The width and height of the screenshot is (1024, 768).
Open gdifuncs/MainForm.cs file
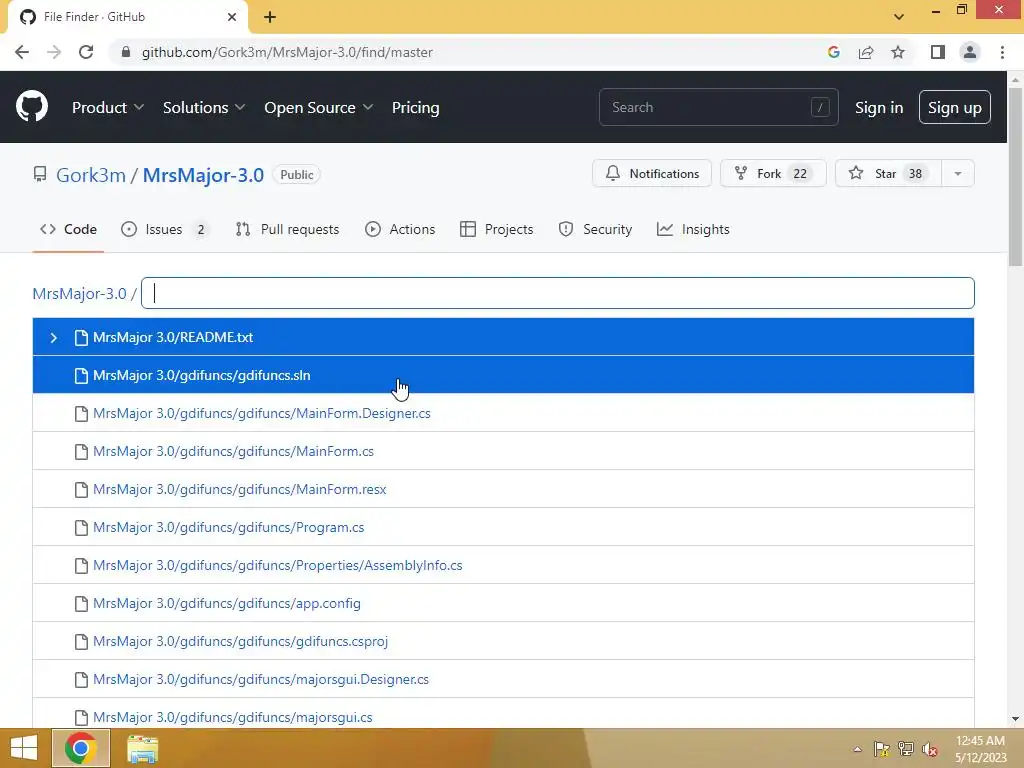click(x=233, y=451)
